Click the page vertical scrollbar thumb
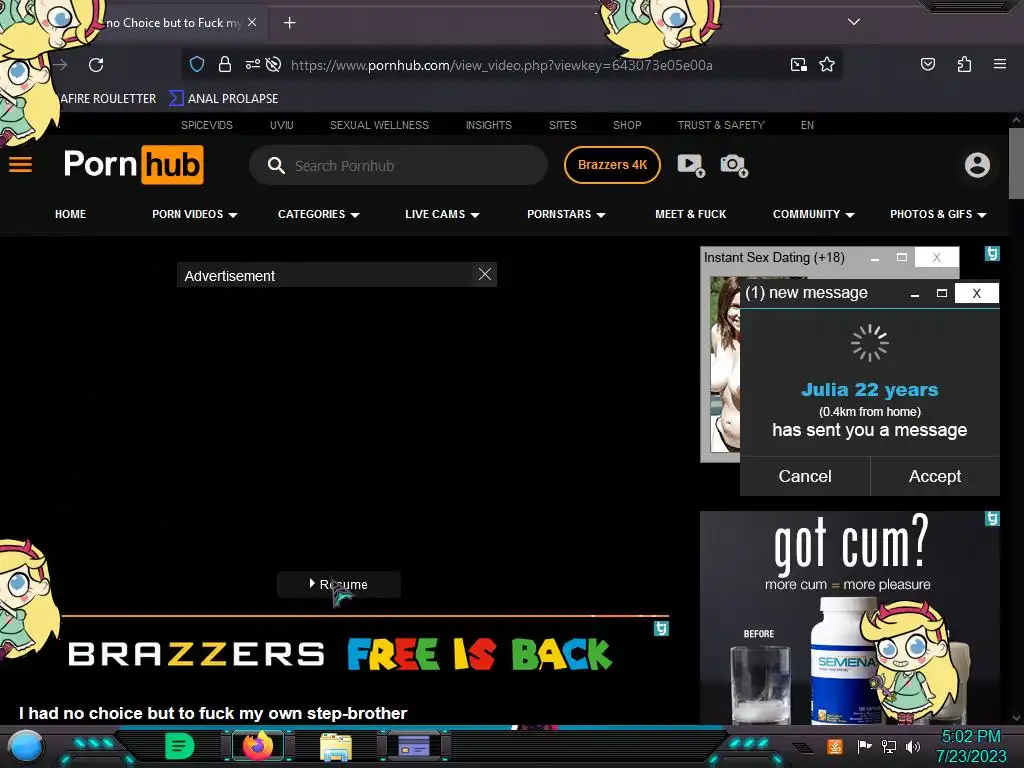Image resolution: width=1024 pixels, height=768 pixels. coord(1016,163)
